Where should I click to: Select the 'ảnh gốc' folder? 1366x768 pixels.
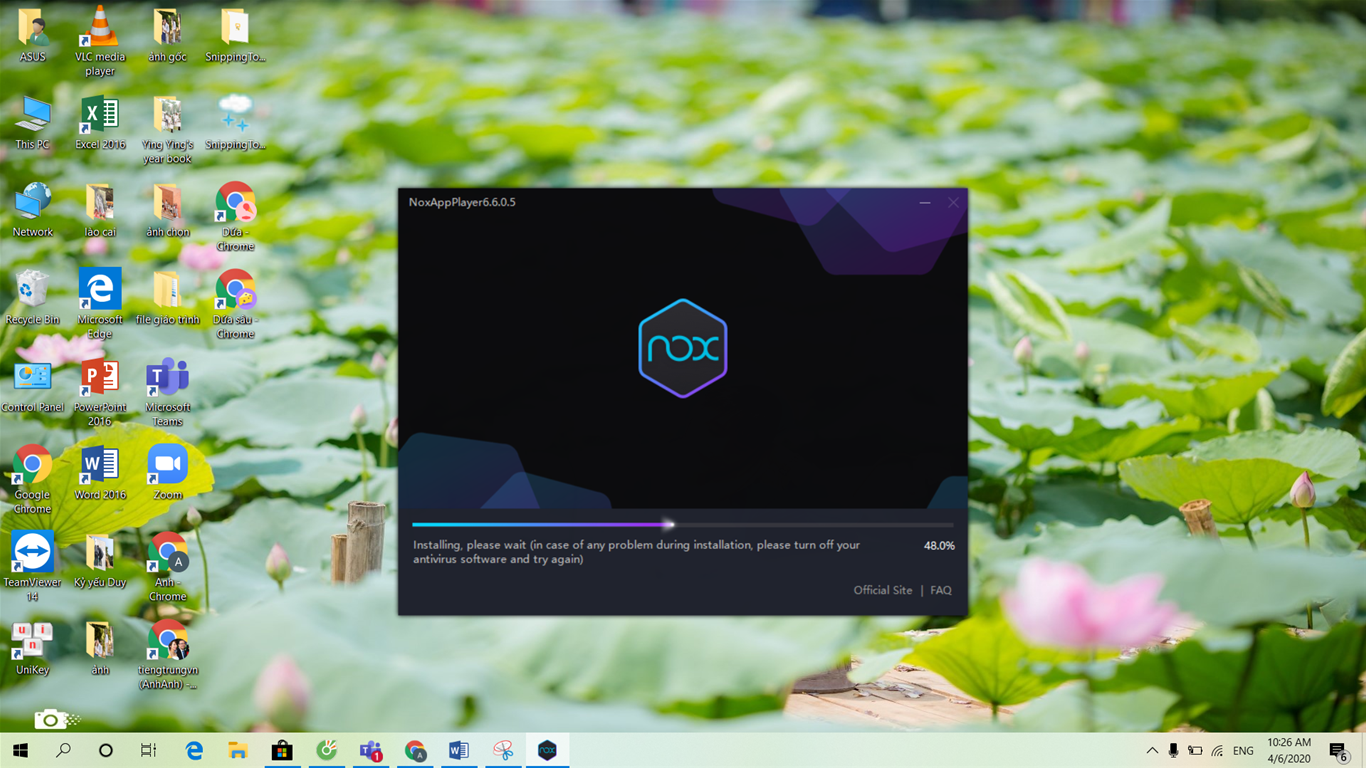(x=167, y=36)
